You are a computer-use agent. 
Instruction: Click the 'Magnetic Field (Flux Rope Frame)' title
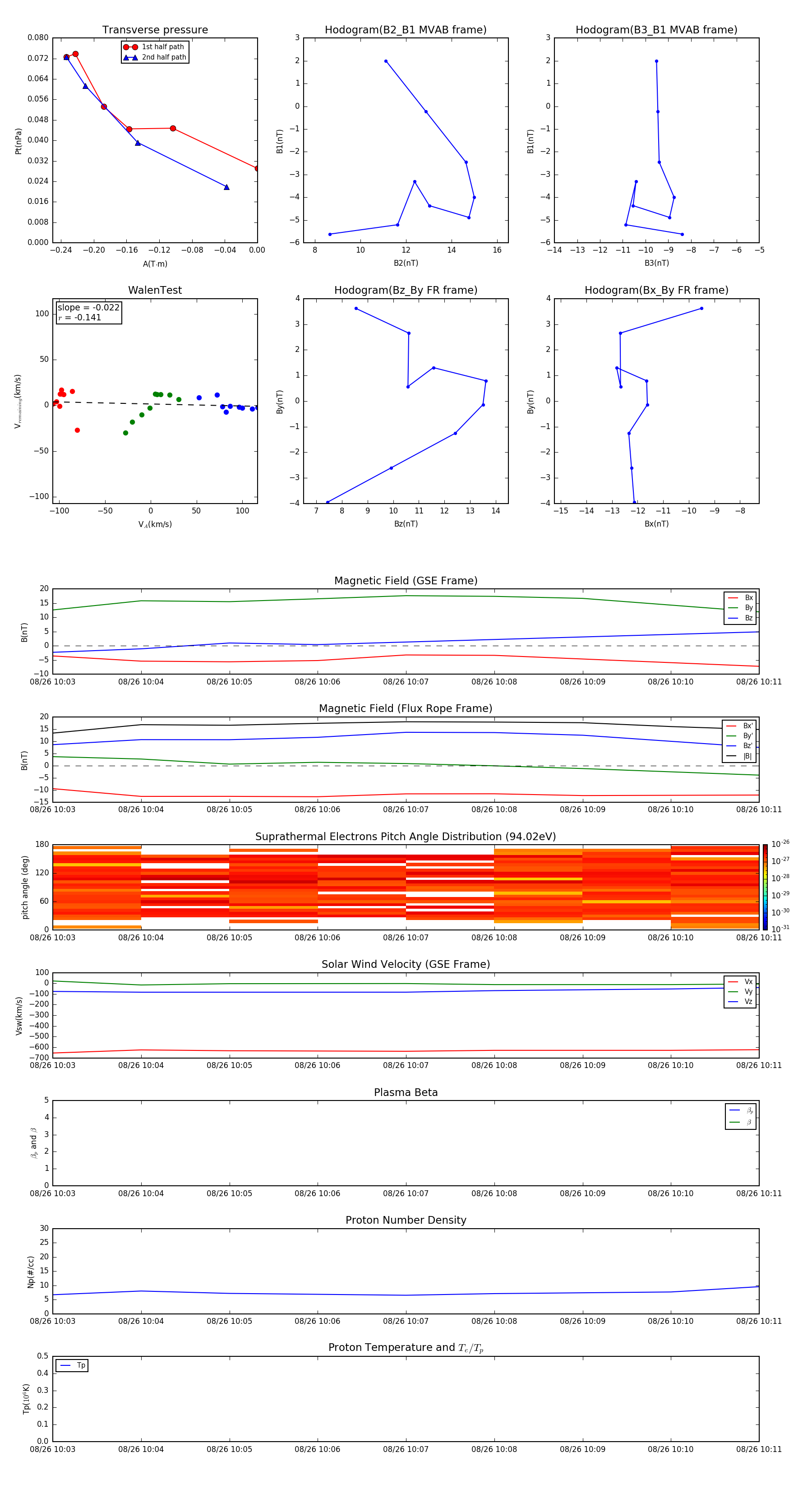(406, 709)
